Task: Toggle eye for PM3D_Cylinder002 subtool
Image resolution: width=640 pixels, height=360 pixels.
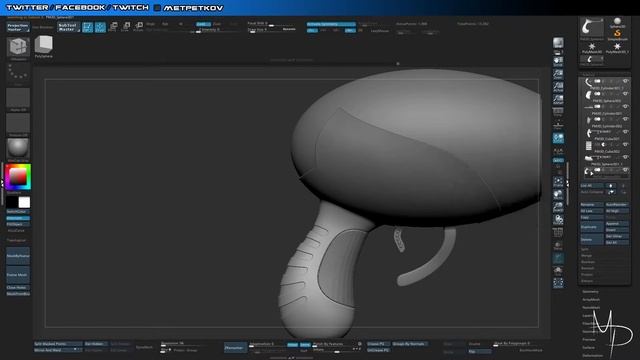Action: (625, 120)
